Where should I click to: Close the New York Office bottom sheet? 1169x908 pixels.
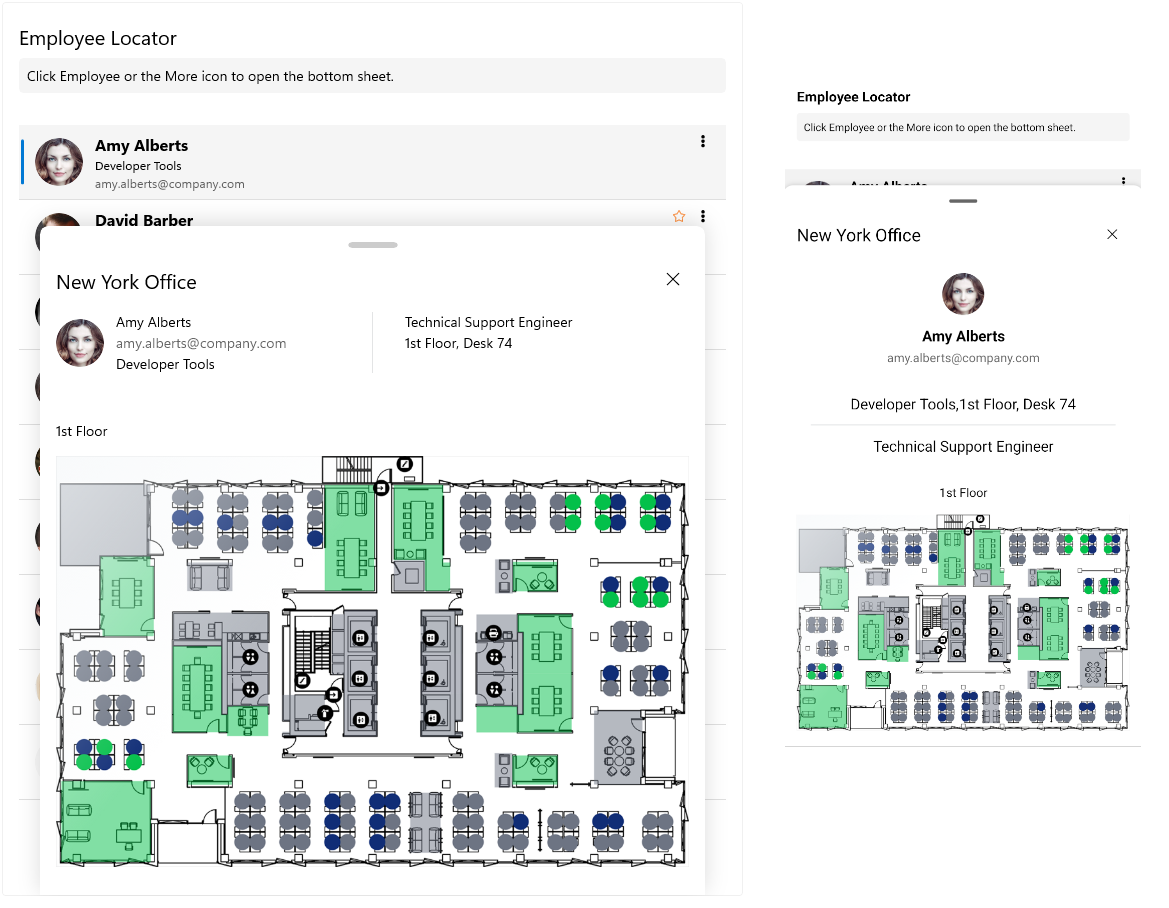673,279
